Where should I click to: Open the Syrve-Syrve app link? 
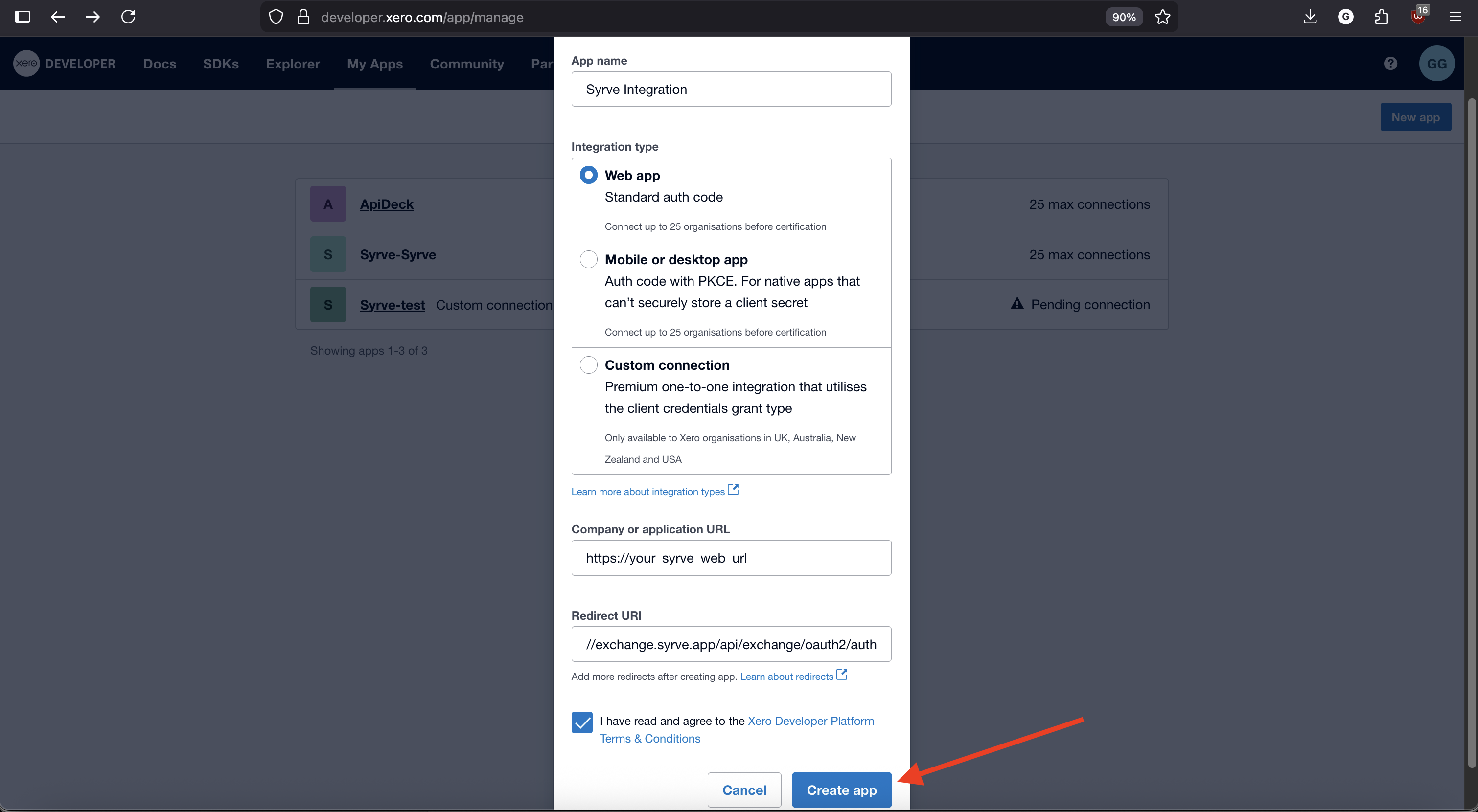(397, 255)
